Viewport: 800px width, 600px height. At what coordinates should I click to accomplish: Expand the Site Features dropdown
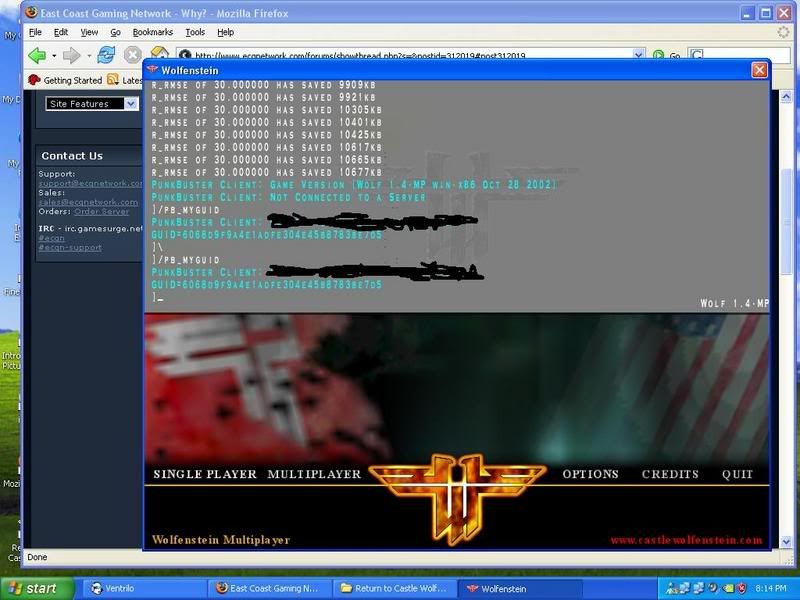pyautogui.click(x=131, y=104)
